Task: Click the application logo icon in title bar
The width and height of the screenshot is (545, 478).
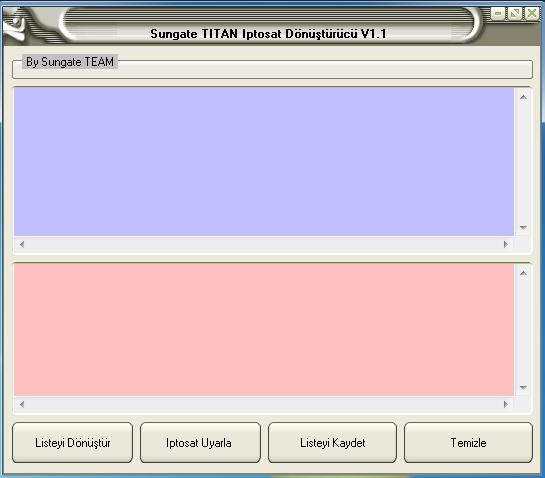Action: coord(15,24)
